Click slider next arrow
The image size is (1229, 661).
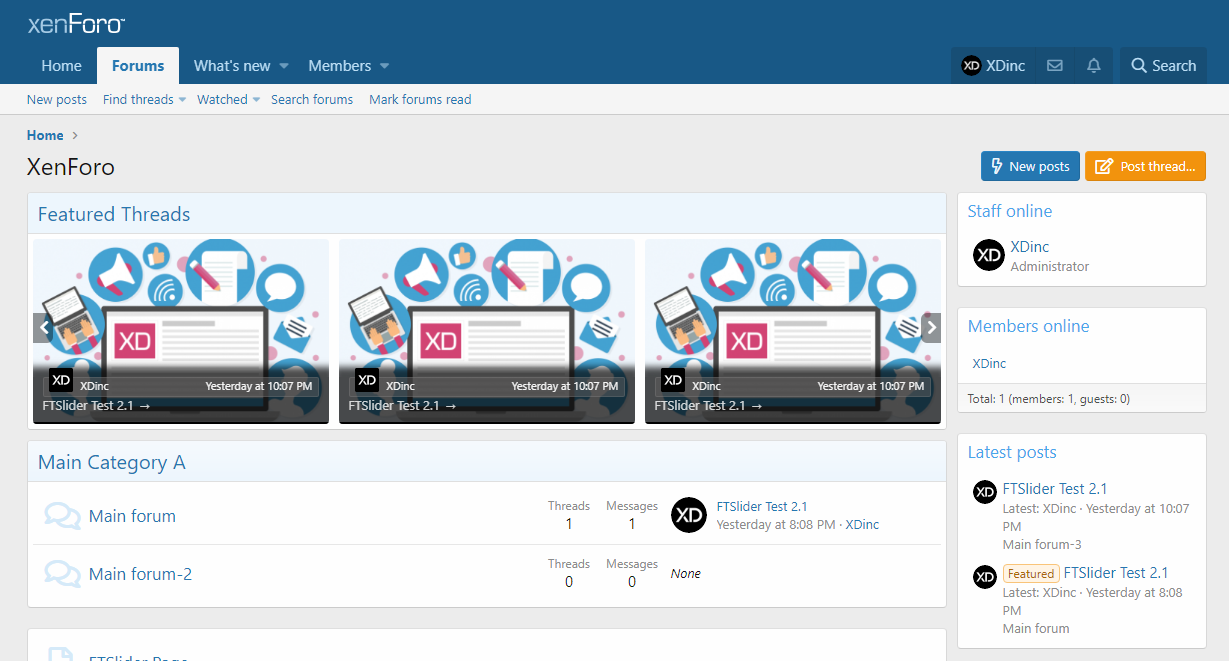931,328
